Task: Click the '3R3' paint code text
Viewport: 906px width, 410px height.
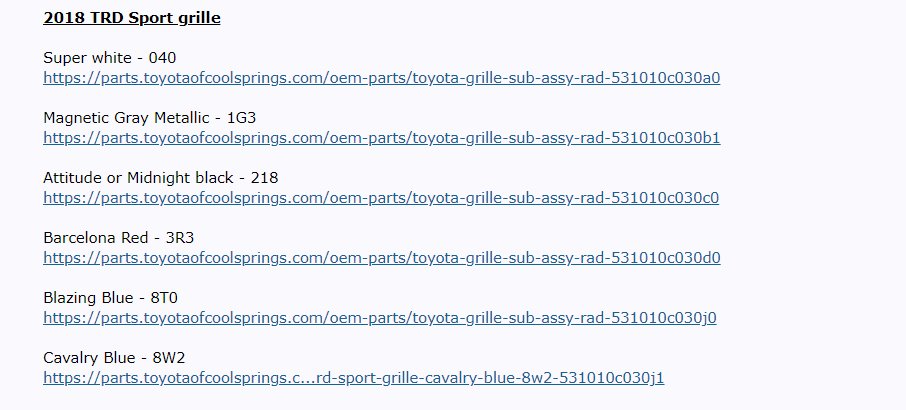Action: (x=179, y=238)
